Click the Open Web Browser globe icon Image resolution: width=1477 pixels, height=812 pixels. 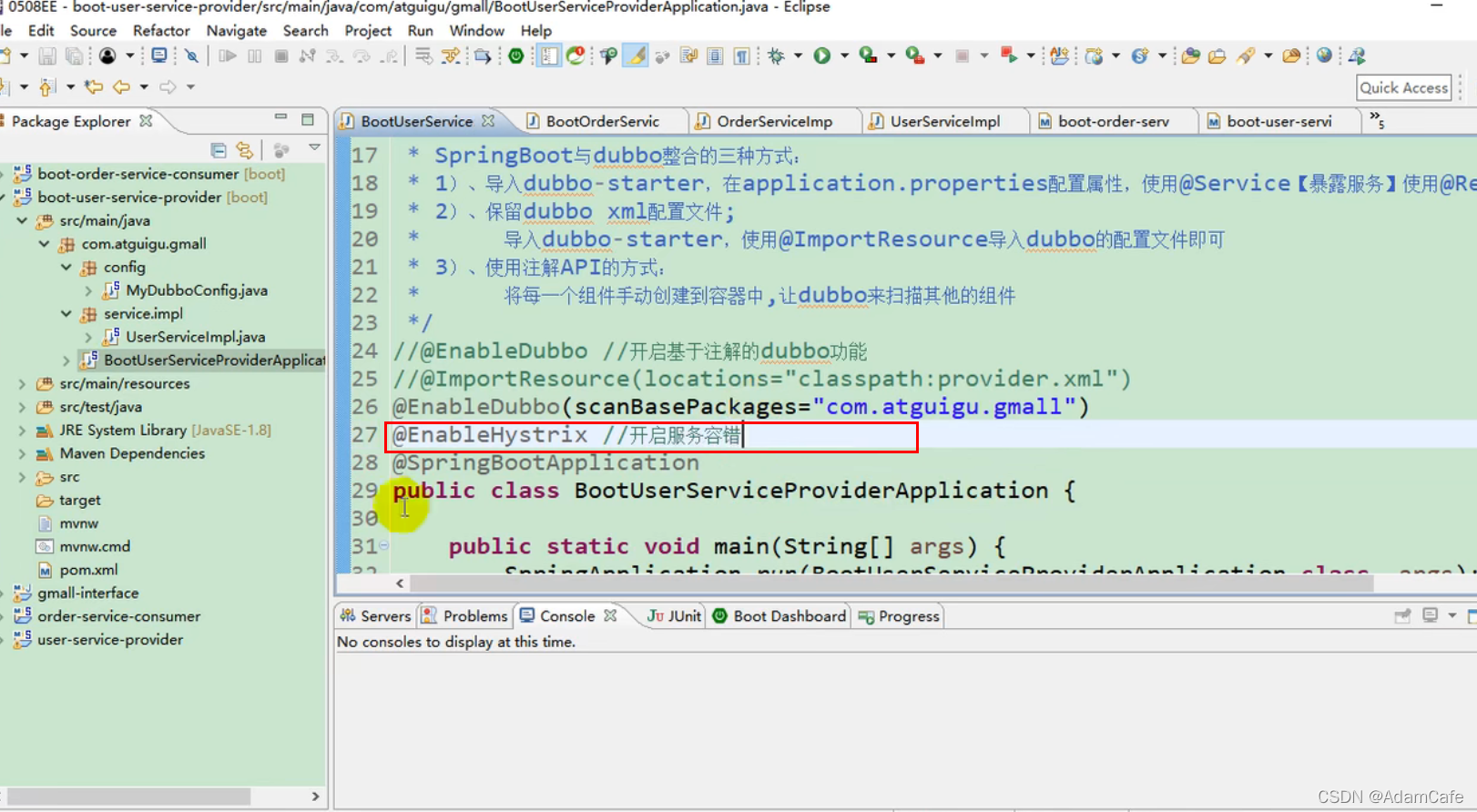point(1324,56)
